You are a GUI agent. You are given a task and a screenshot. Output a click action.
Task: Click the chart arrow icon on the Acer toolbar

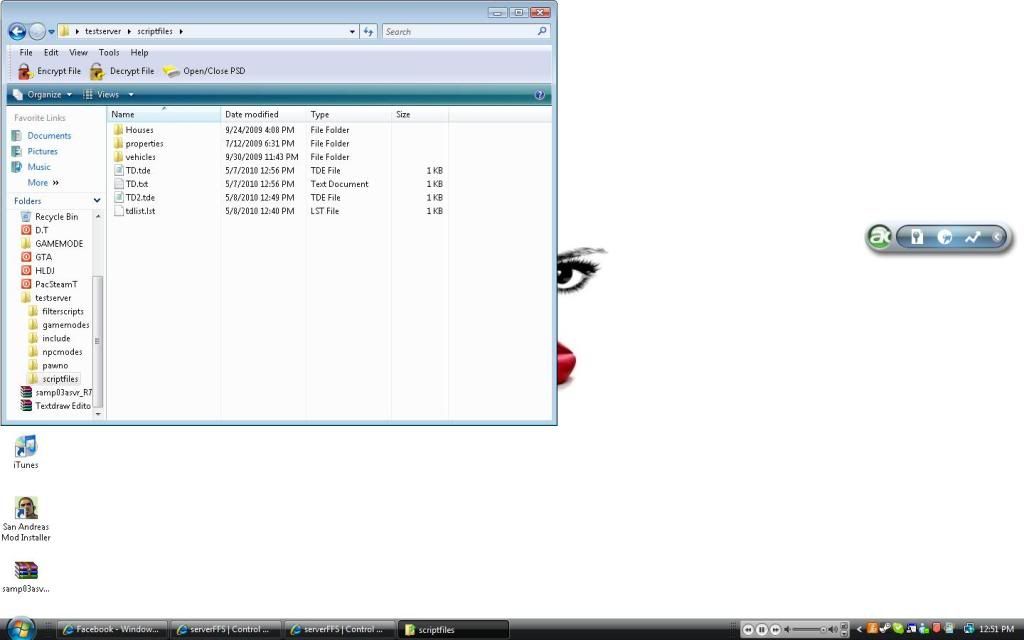[x=971, y=237]
